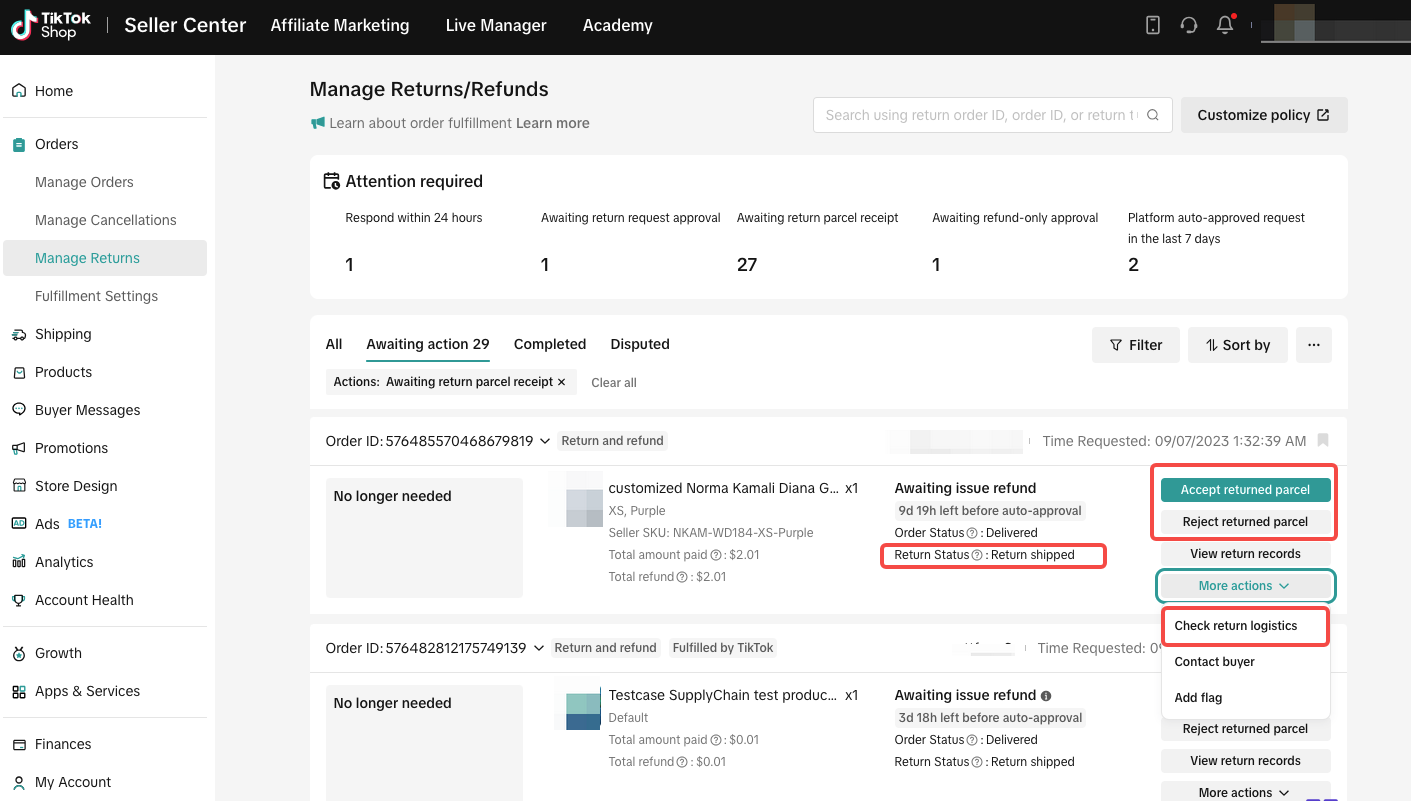
Task: Open the customer support headset icon
Action: click(1189, 25)
